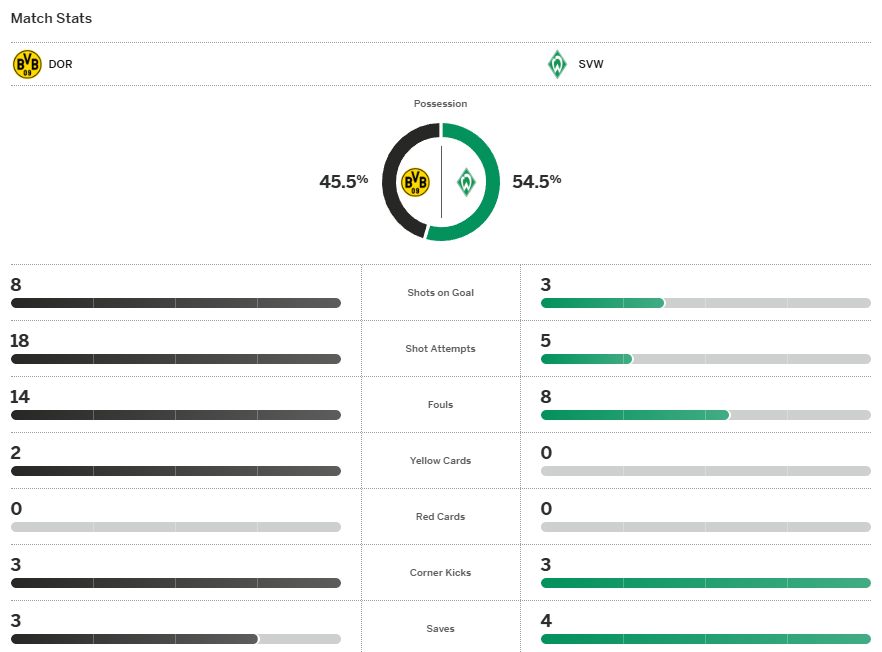Click Werder's Shots on Goal green bar
This screenshot has width=882, height=652.
[602, 303]
